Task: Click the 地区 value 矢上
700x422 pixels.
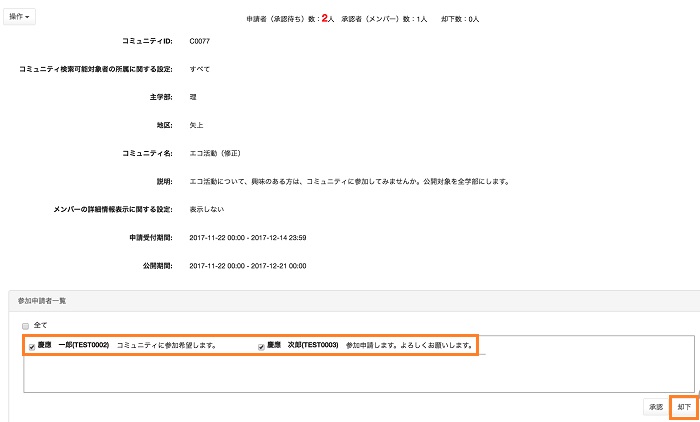Action: pyautogui.click(x=197, y=125)
